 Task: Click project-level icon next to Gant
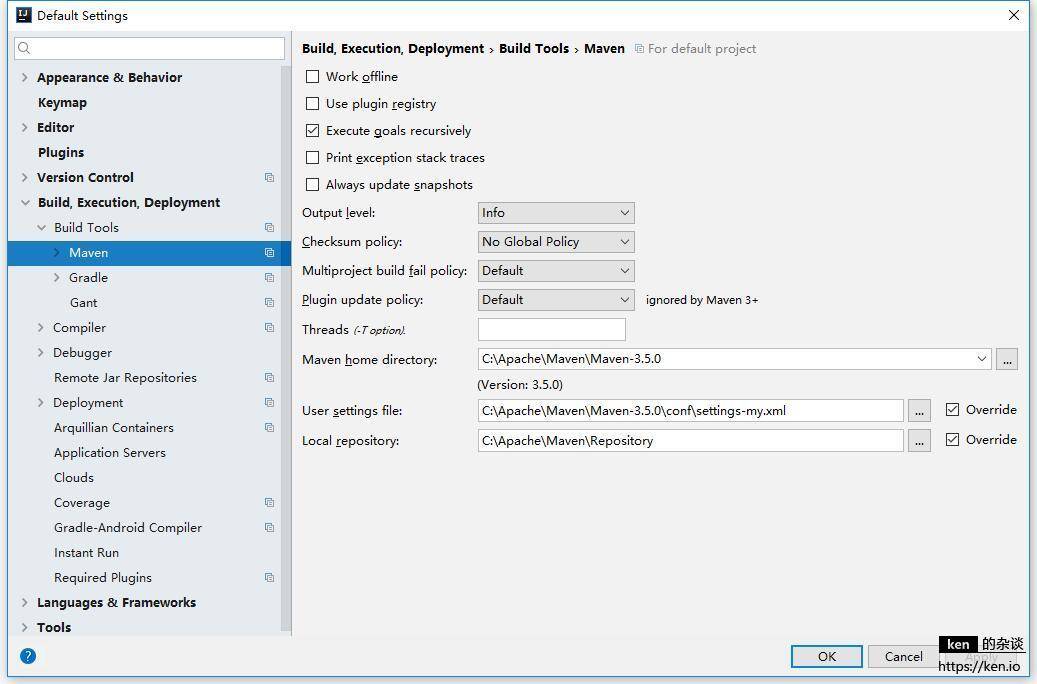pyautogui.click(x=269, y=302)
